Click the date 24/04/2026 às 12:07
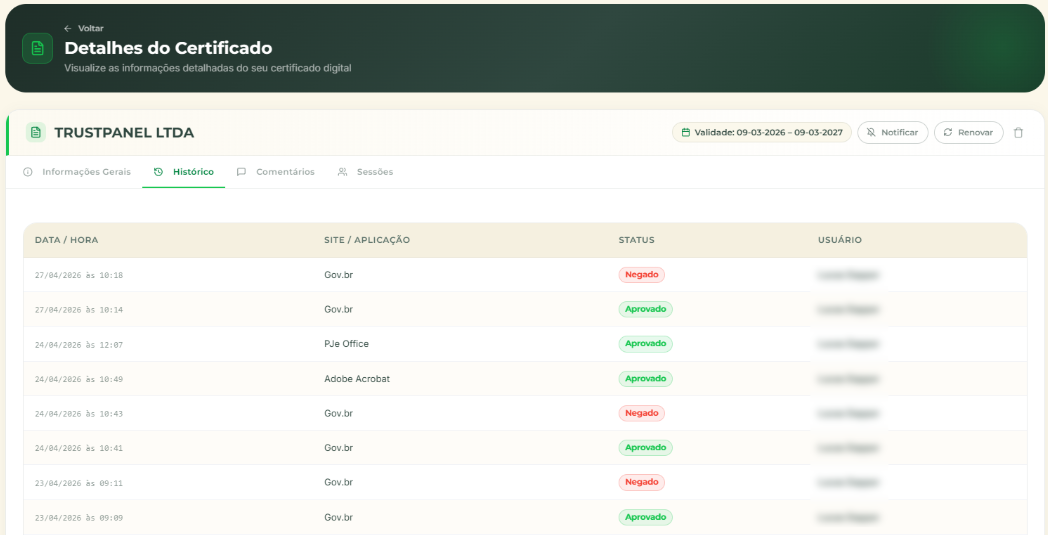This screenshot has width=1048, height=535. (x=79, y=345)
